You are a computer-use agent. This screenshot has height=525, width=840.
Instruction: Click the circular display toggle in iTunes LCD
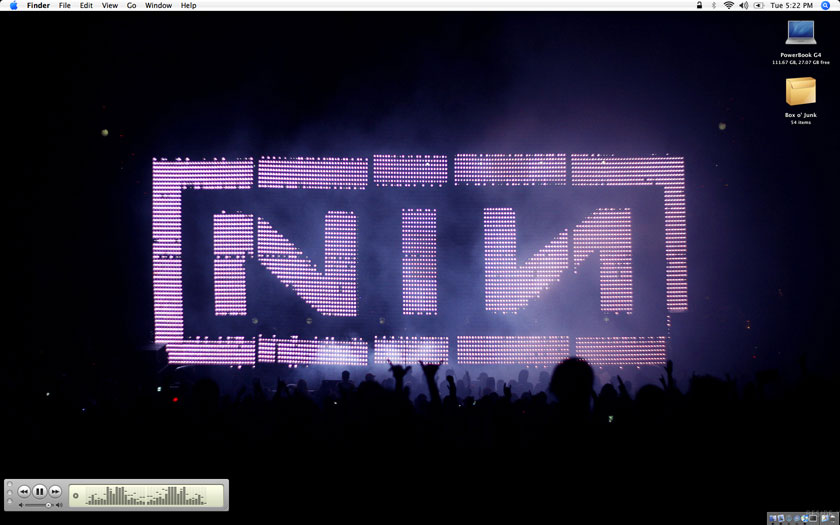pyautogui.click(x=76, y=496)
